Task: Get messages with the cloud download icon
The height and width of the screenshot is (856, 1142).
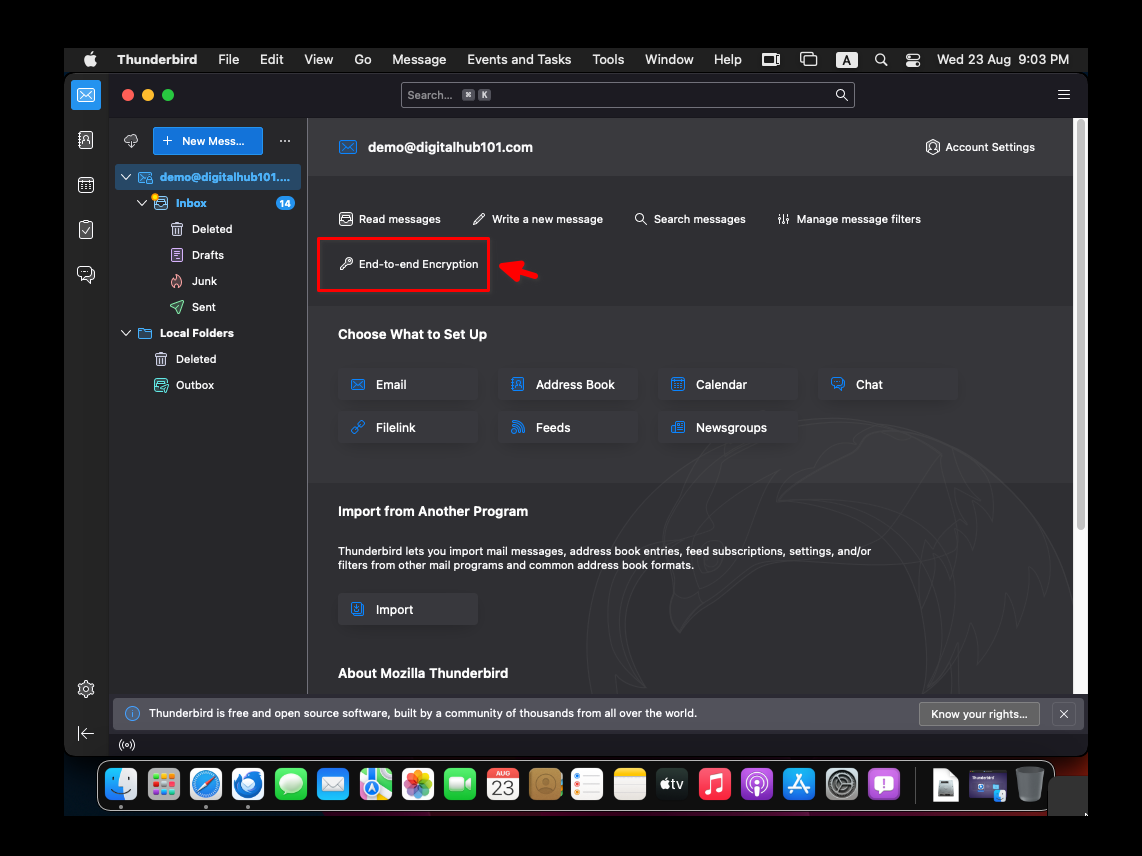Action: [x=131, y=141]
